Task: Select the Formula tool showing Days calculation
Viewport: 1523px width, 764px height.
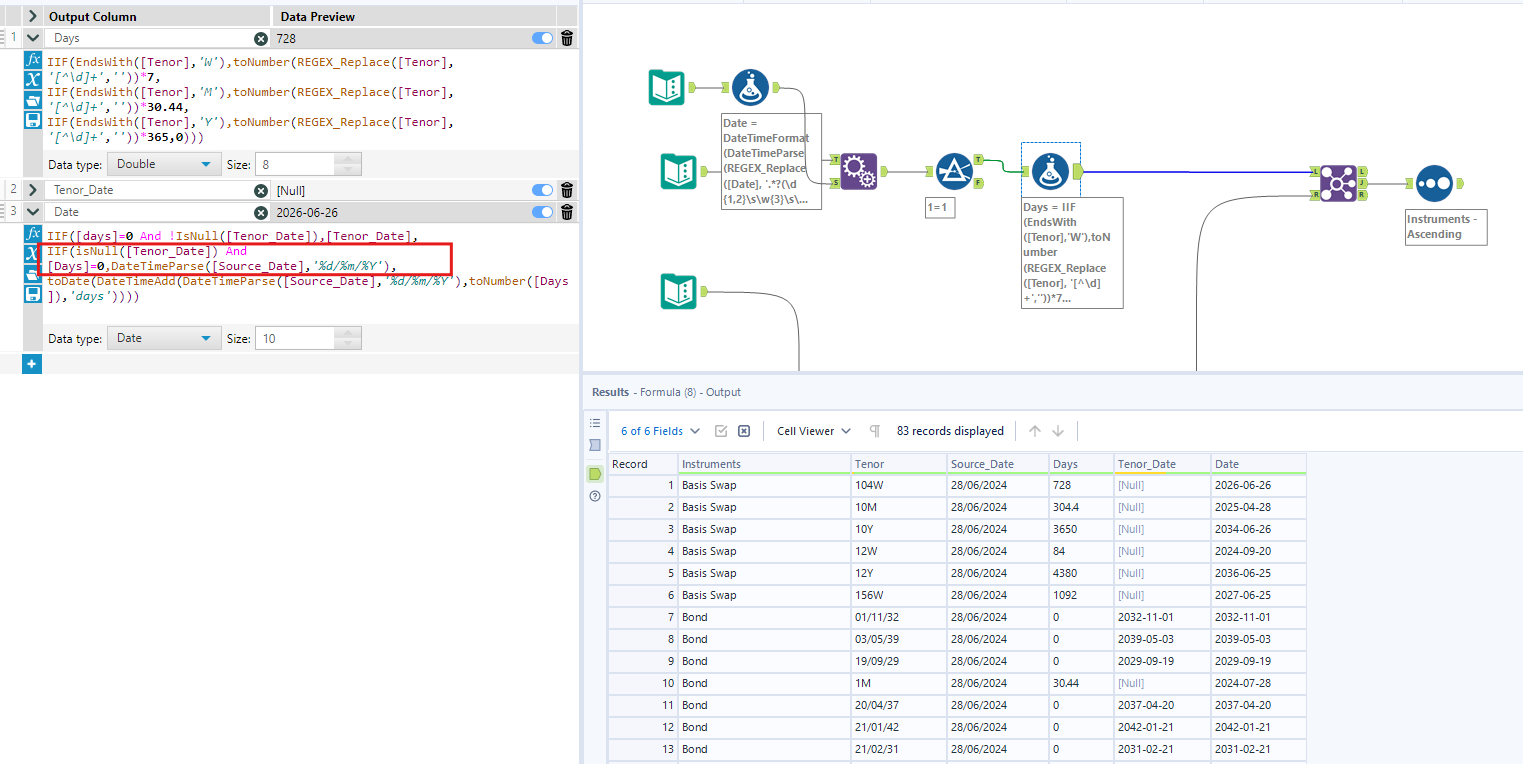Action: (x=1051, y=171)
